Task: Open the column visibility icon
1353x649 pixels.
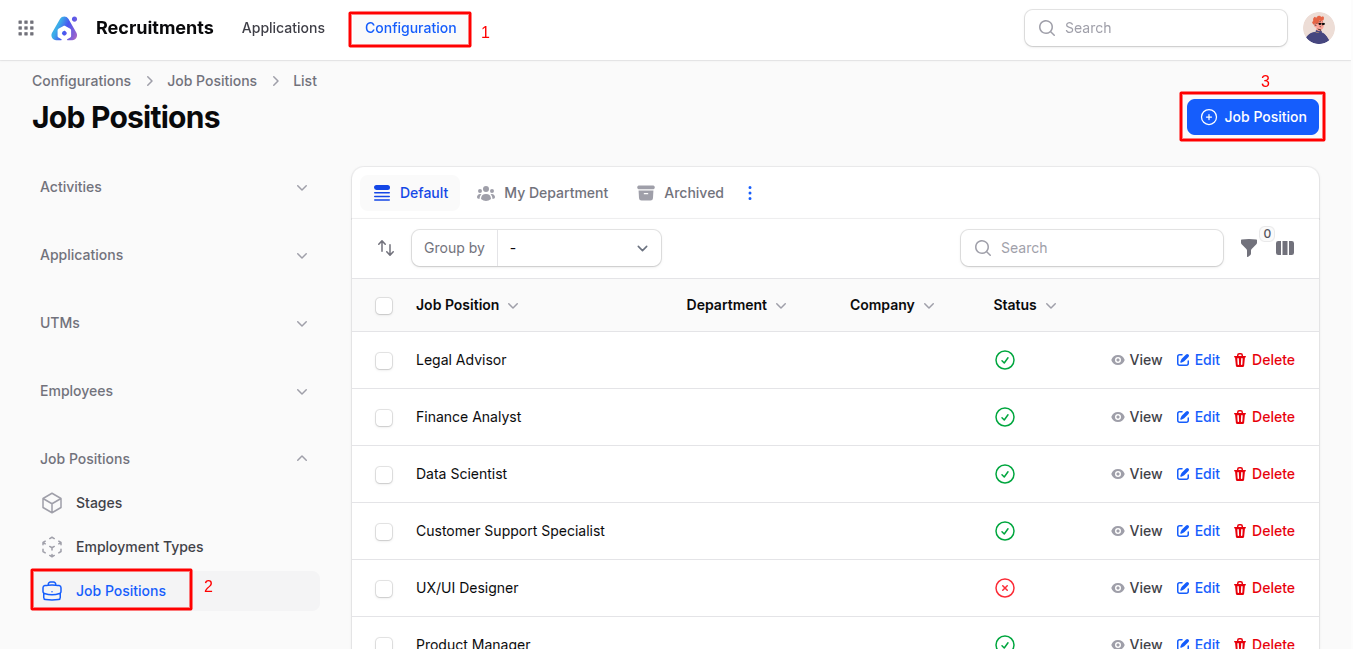Action: coord(1285,248)
